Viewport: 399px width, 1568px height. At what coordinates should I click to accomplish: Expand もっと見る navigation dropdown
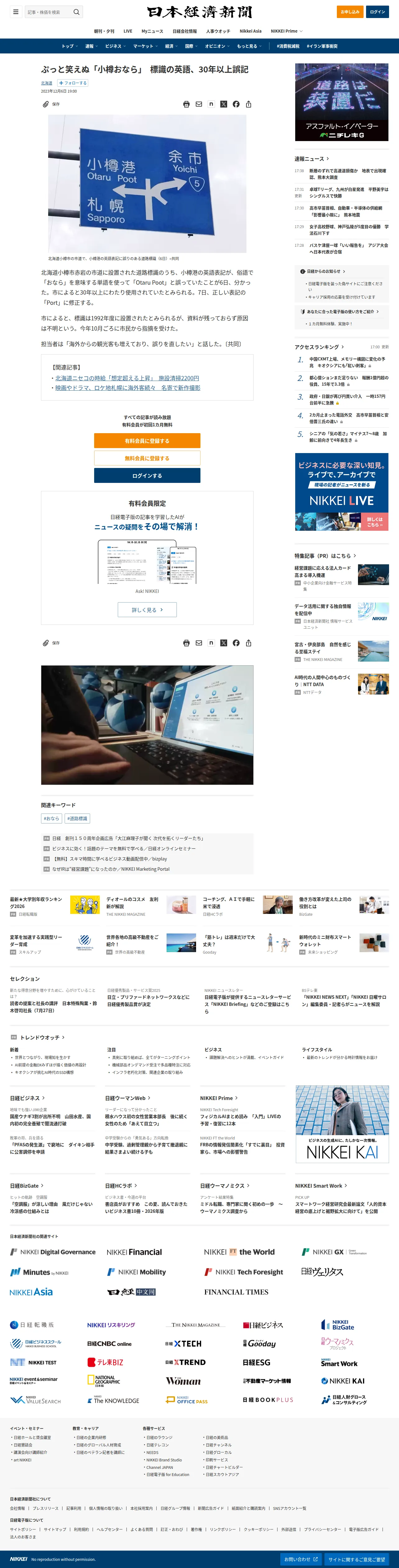[x=249, y=46]
